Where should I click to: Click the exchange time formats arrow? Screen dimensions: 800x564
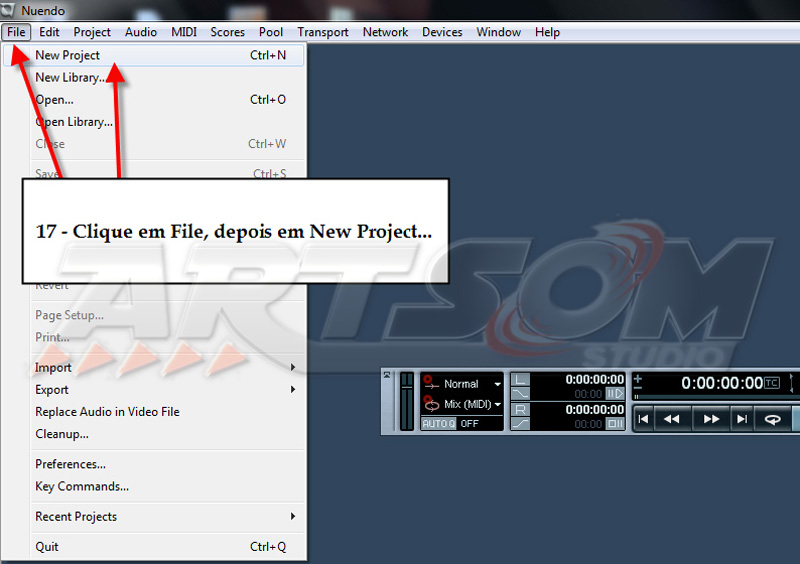791,383
